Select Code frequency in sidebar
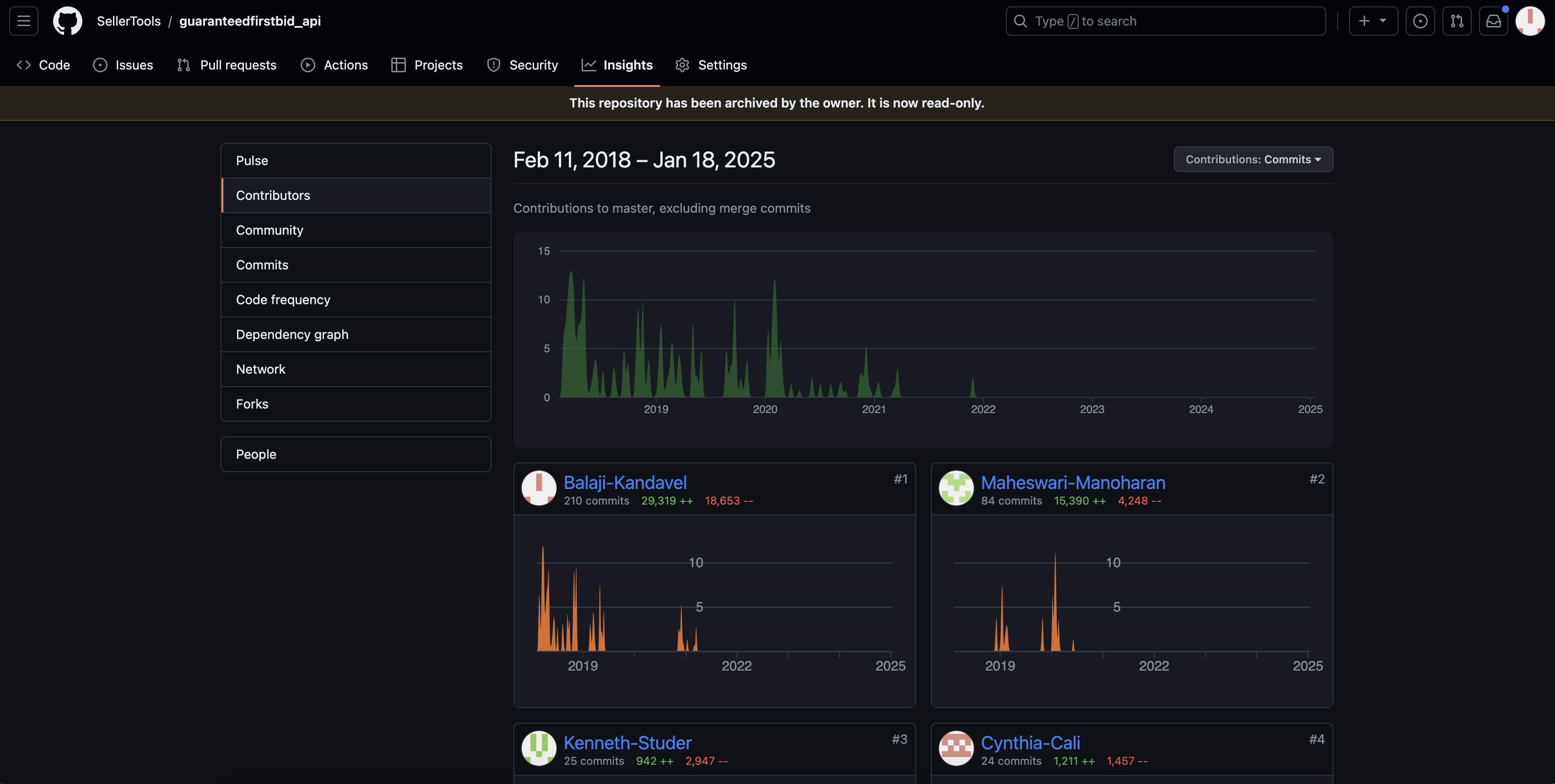The image size is (1555, 784). (x=356, y=299)
